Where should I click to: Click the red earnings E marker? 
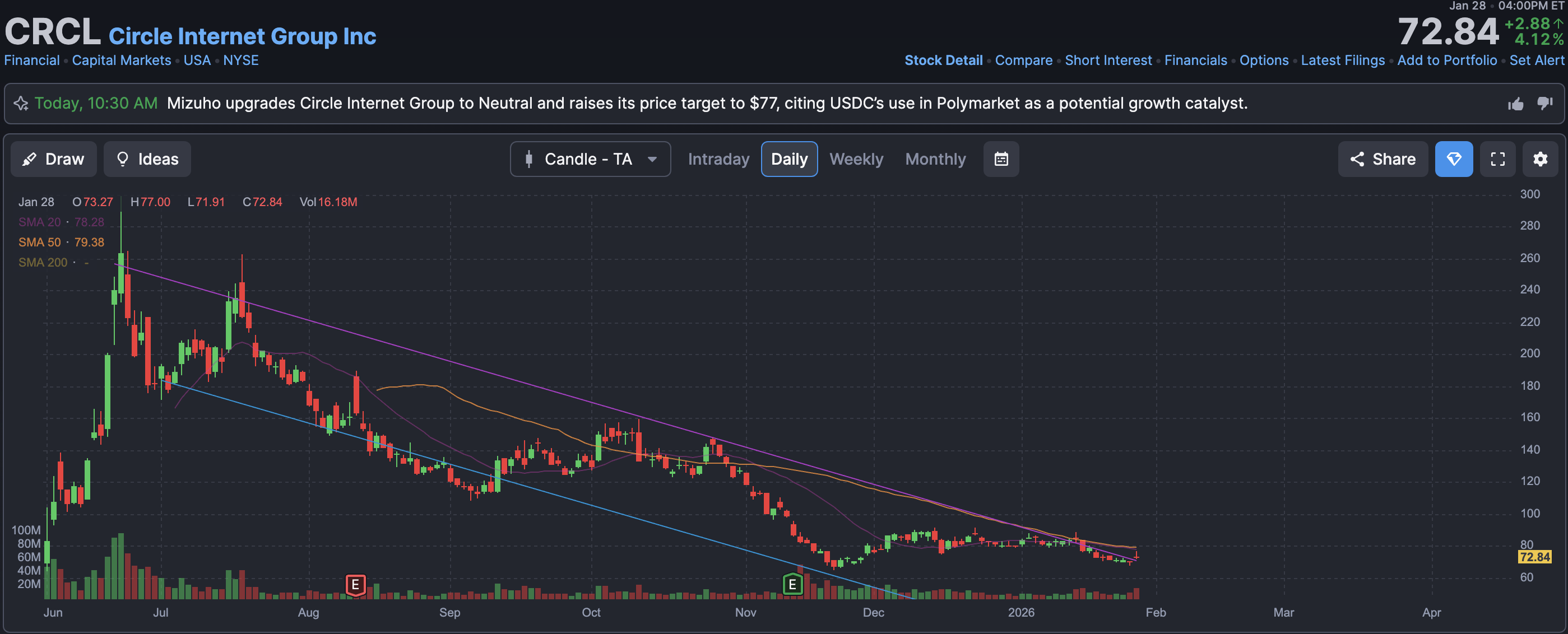point(355,585)
